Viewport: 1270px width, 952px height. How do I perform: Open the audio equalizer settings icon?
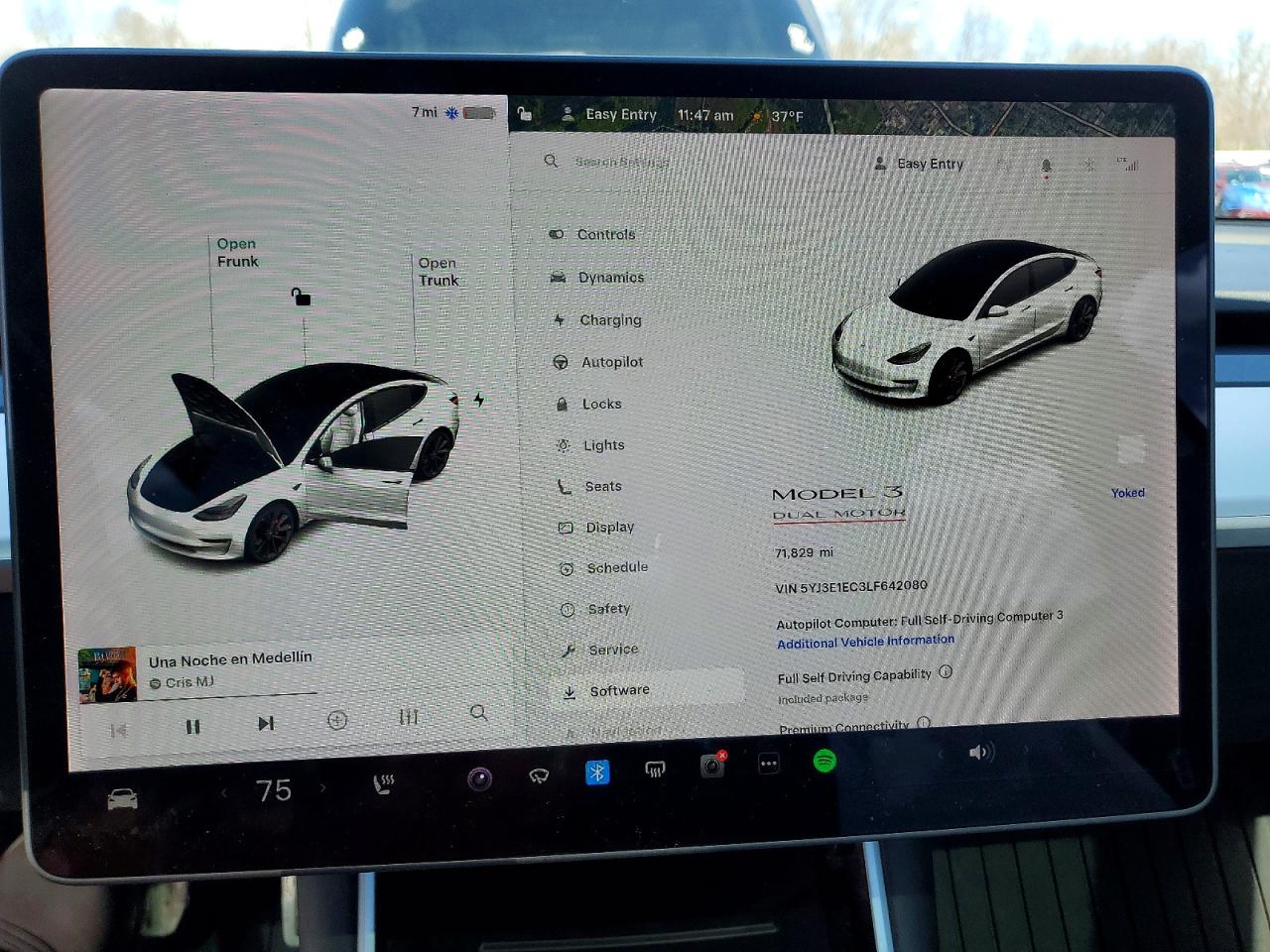click(x=408, y=717)
